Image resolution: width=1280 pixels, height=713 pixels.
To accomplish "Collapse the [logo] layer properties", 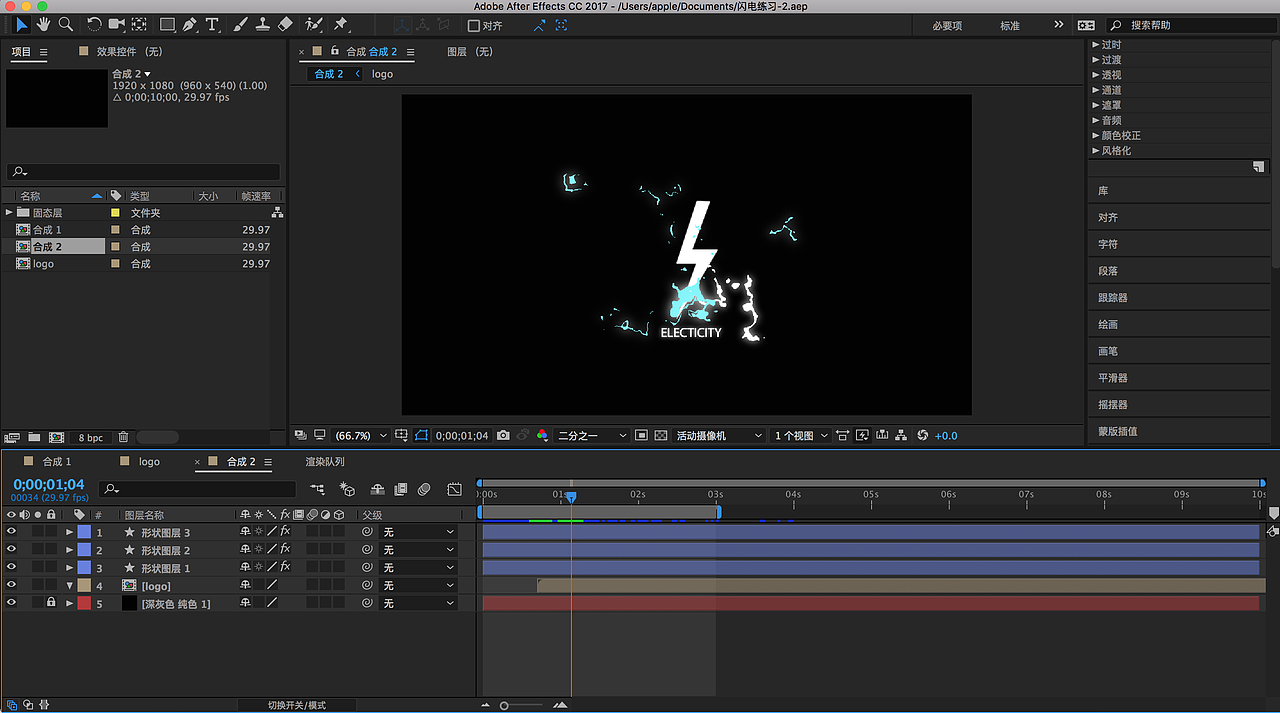I will coord(69,586).
